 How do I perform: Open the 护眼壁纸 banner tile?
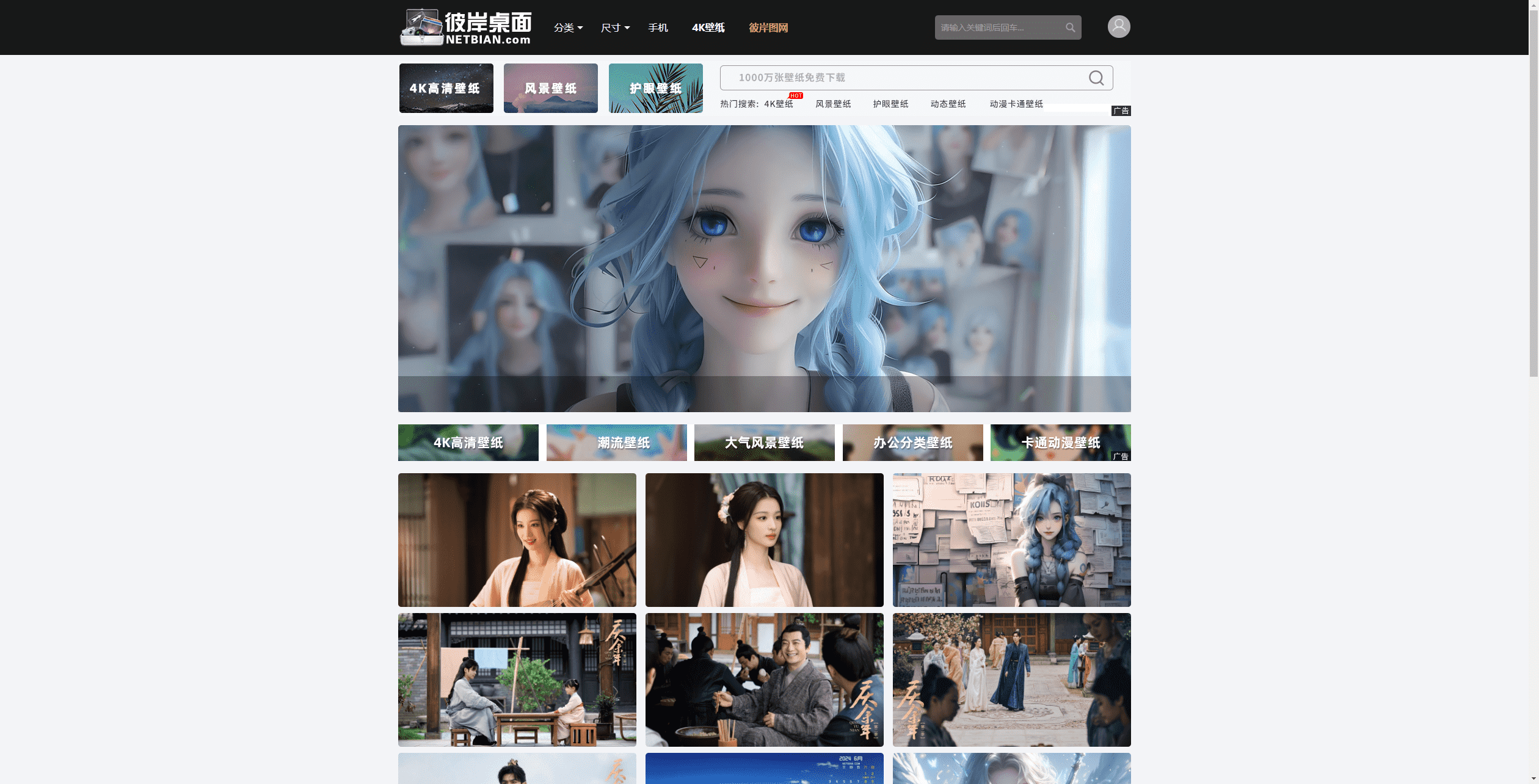[x=656, y=88]
